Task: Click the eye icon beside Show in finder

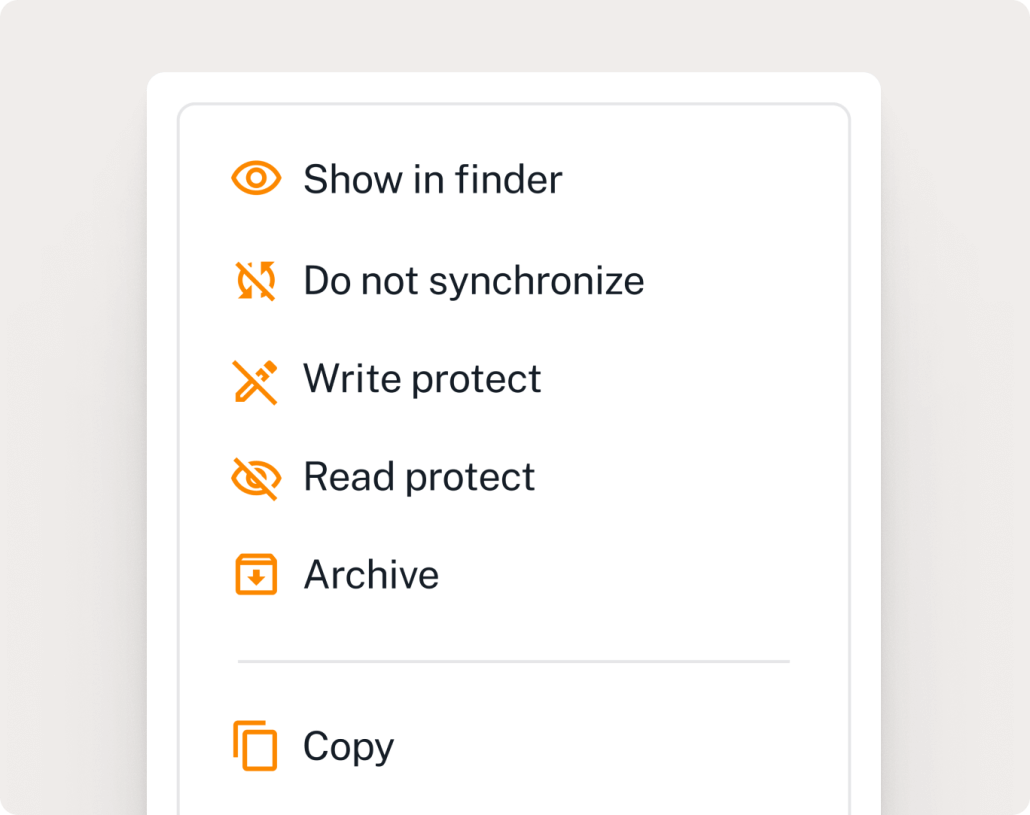Action: (x=256, y=179)
